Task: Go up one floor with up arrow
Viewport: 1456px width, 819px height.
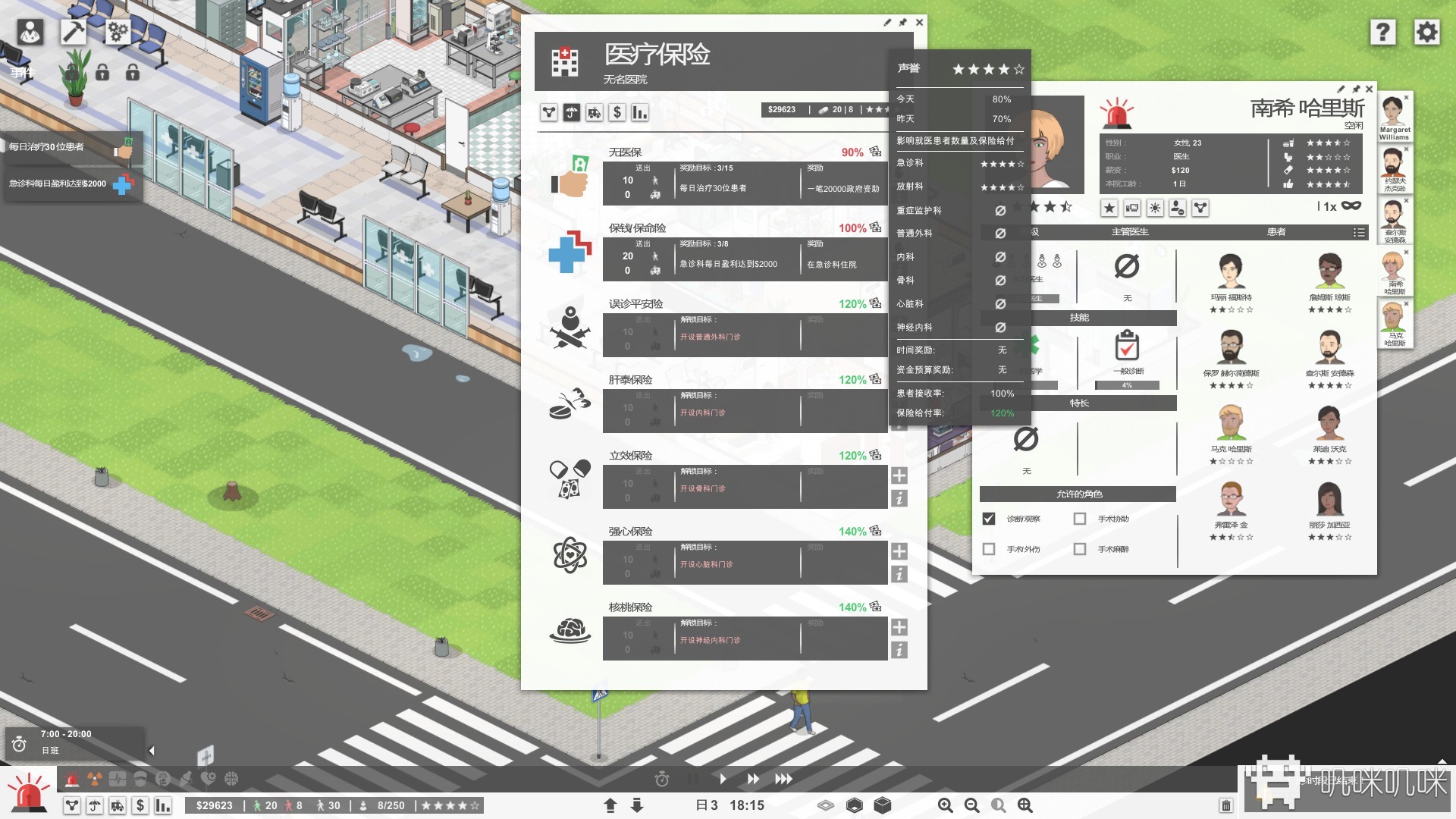Action: click(610, 805)
